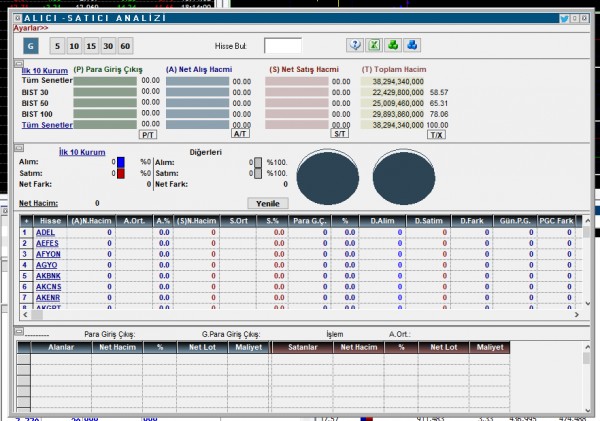Click the P/T button
This screenshot has width=600, height=421.
(147, 133)
